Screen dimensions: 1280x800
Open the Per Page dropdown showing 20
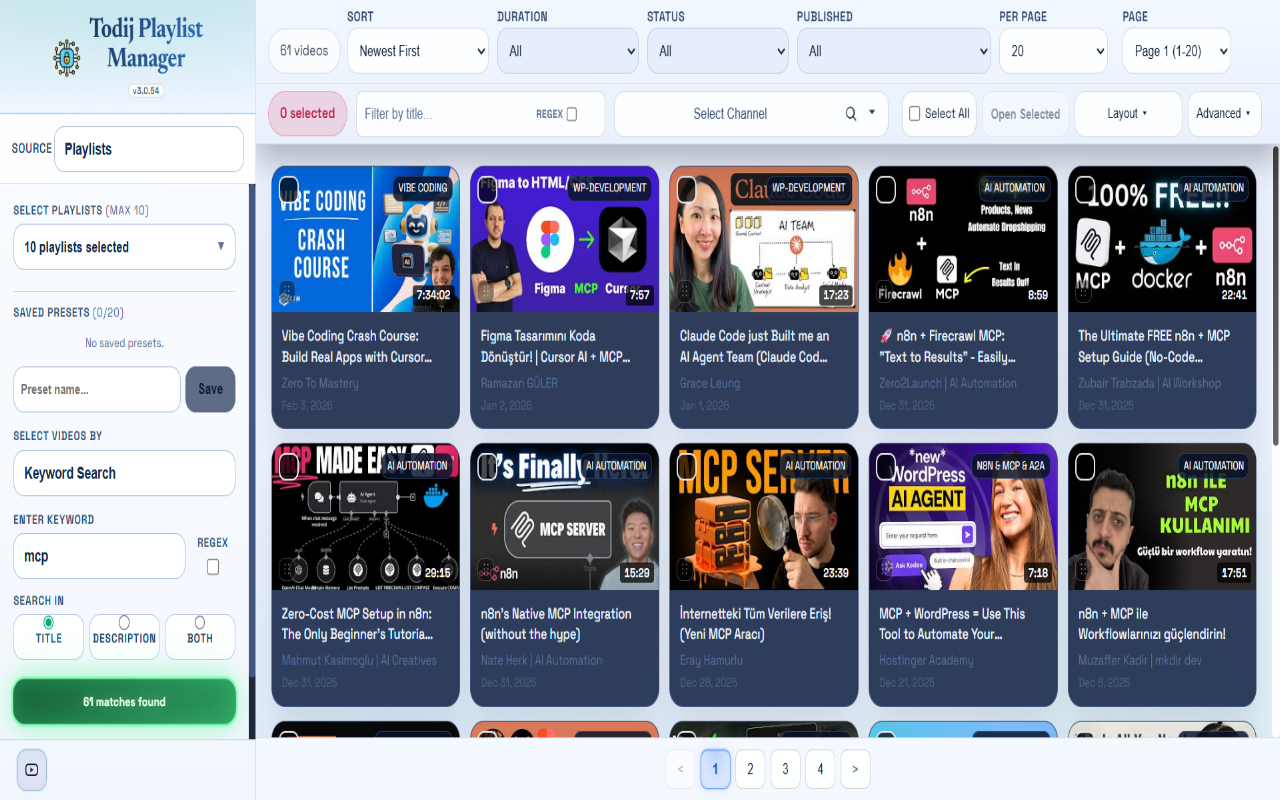(x=1053, y=51)
